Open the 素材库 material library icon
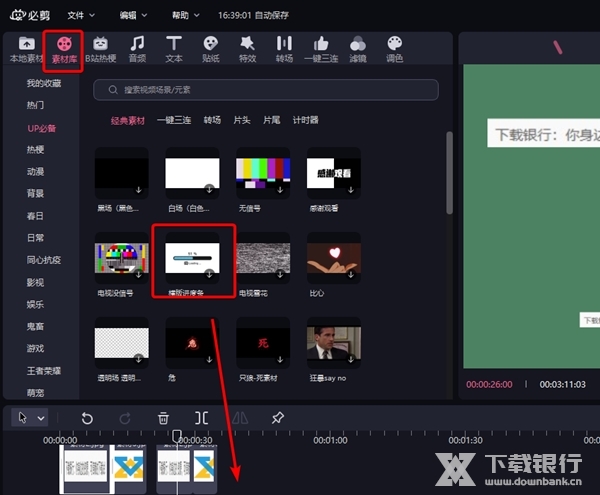 pyautogui.click(x=64, y=50)
